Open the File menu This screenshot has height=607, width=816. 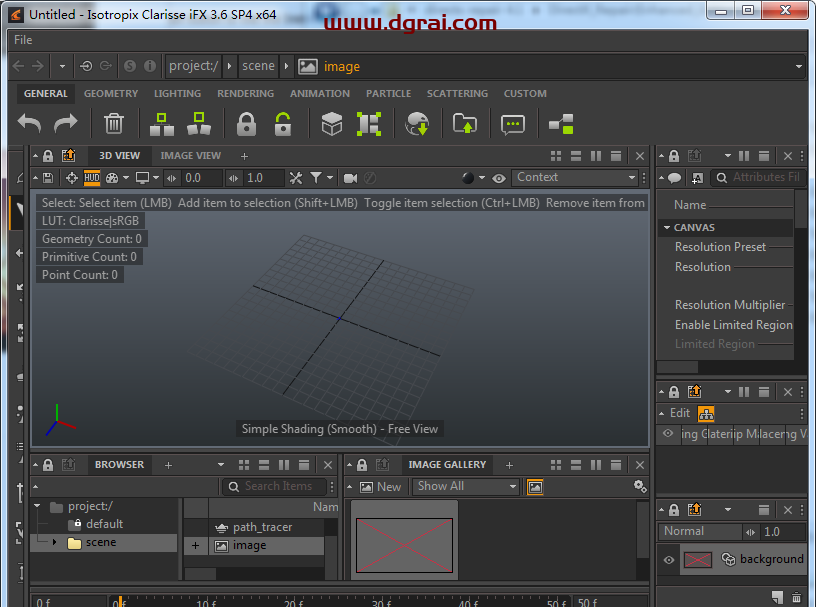(x=22, y=40)
